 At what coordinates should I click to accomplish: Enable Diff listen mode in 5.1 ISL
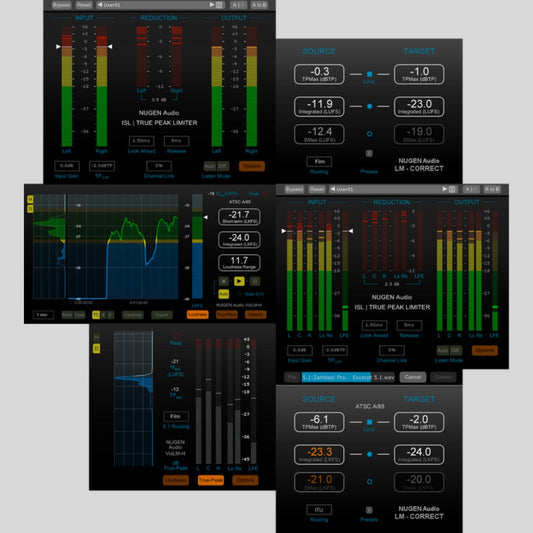click(x=455, y=350)
